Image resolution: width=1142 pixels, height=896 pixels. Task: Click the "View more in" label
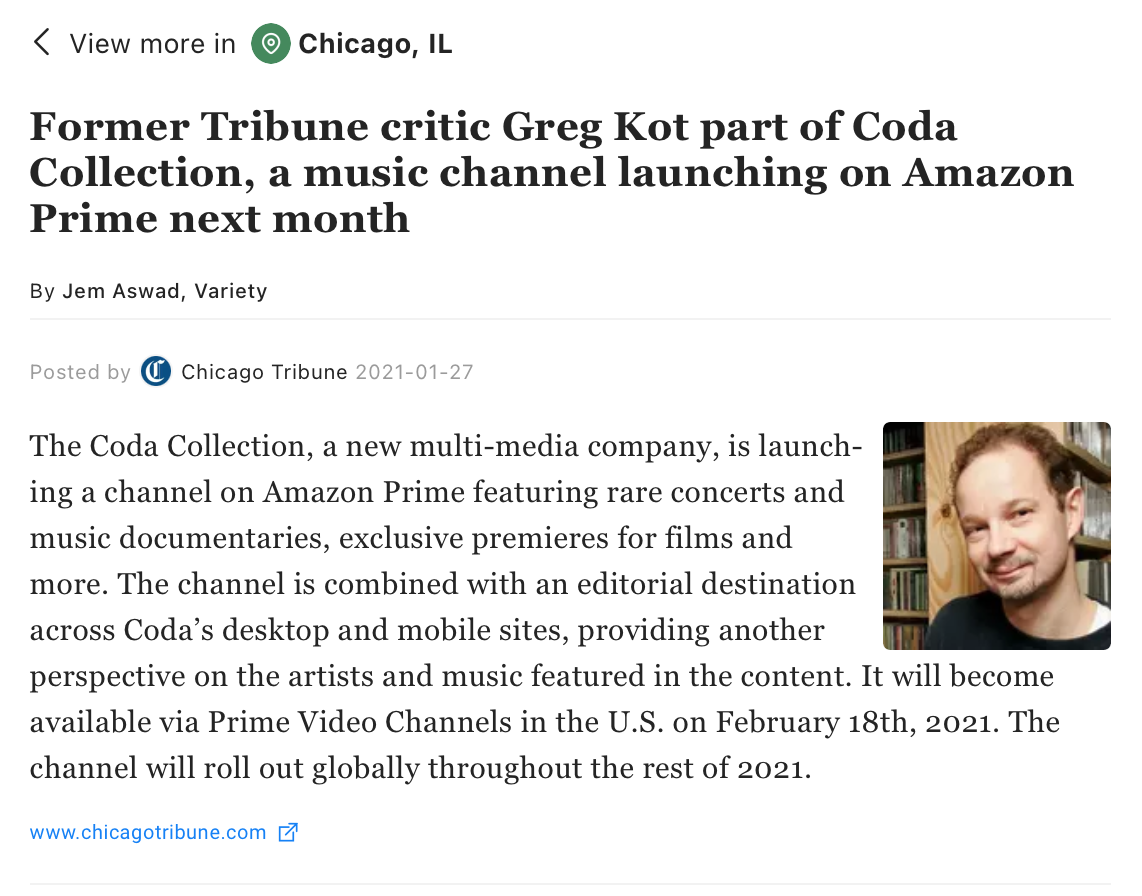click(152, 44)
